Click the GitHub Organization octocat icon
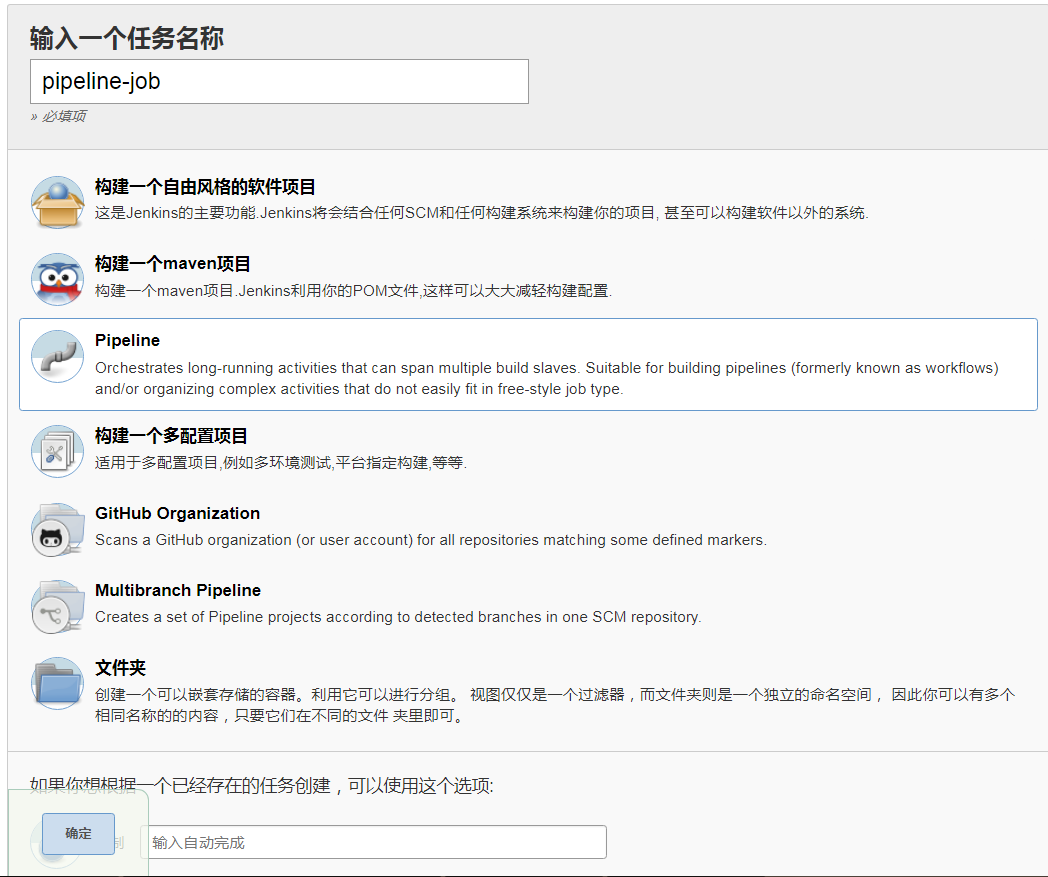Screen dimensions: 1048x877 pyautogui.click(x=57, y=529)
